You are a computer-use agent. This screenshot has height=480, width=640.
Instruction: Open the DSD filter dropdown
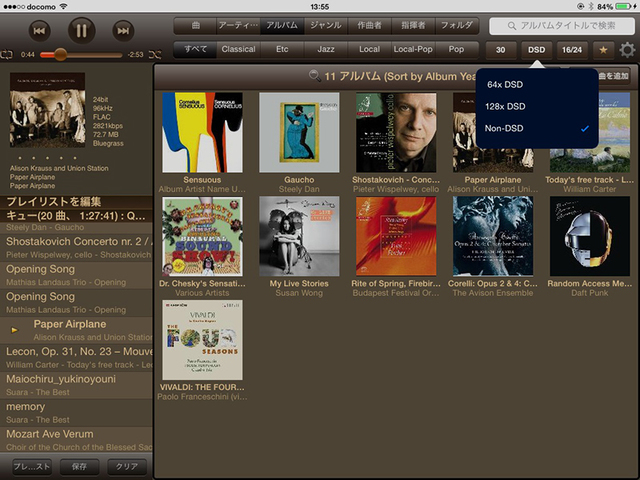536,49
